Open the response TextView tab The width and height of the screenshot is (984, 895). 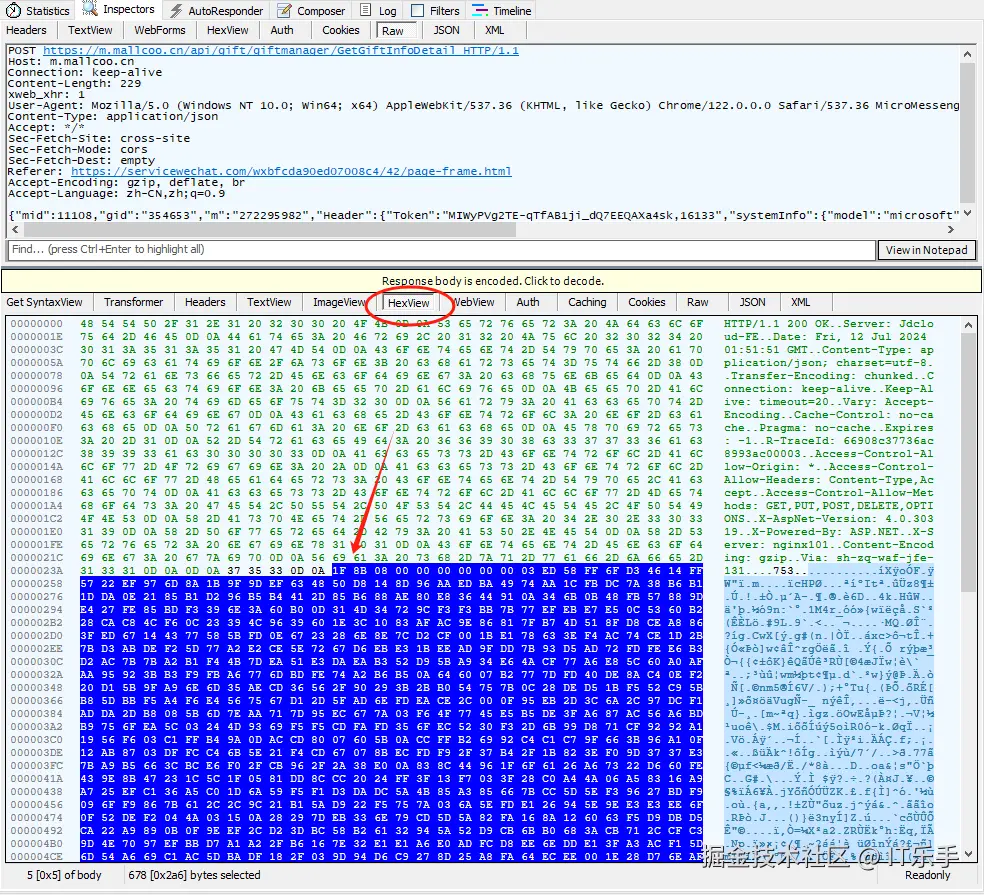pos(269,303)
